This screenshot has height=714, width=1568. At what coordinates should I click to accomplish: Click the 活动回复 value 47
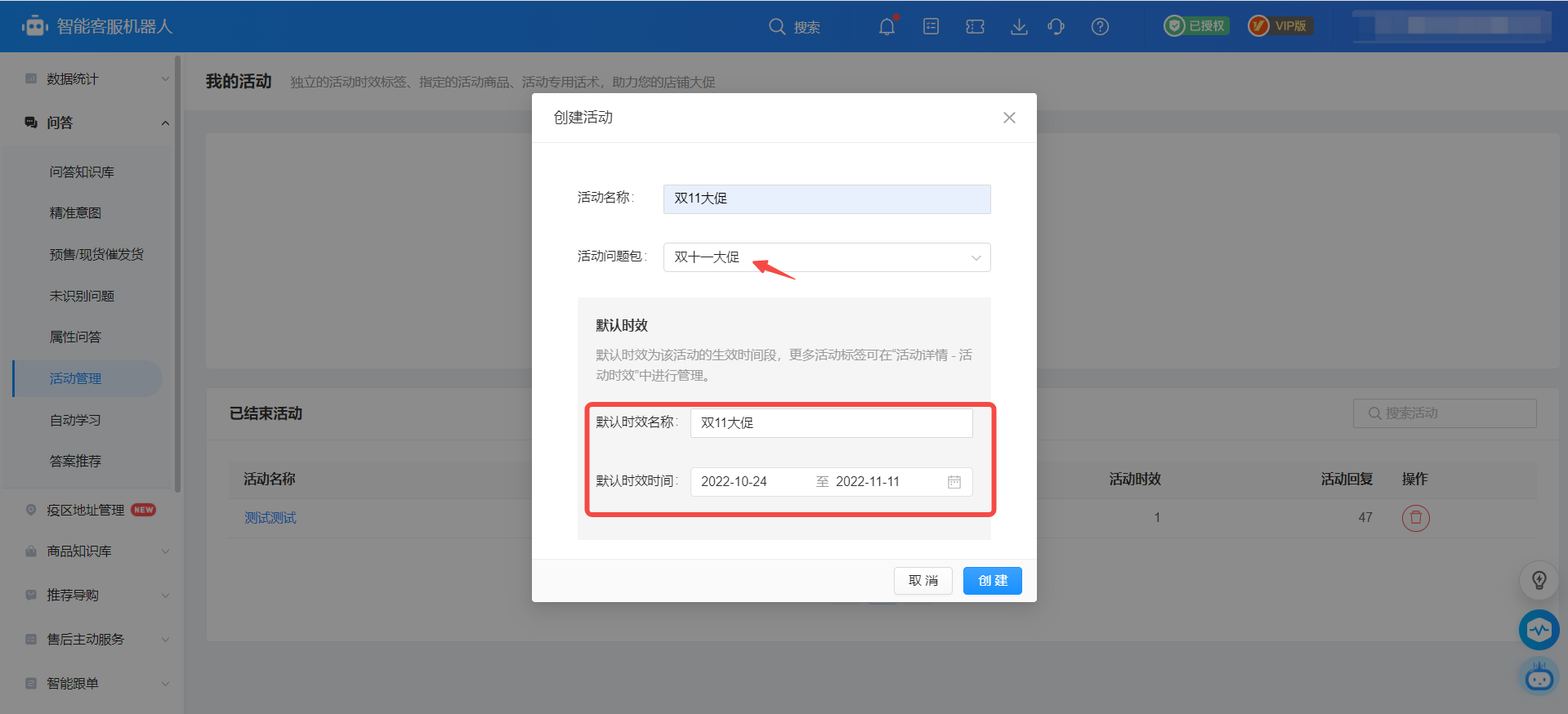(1365, 518)
